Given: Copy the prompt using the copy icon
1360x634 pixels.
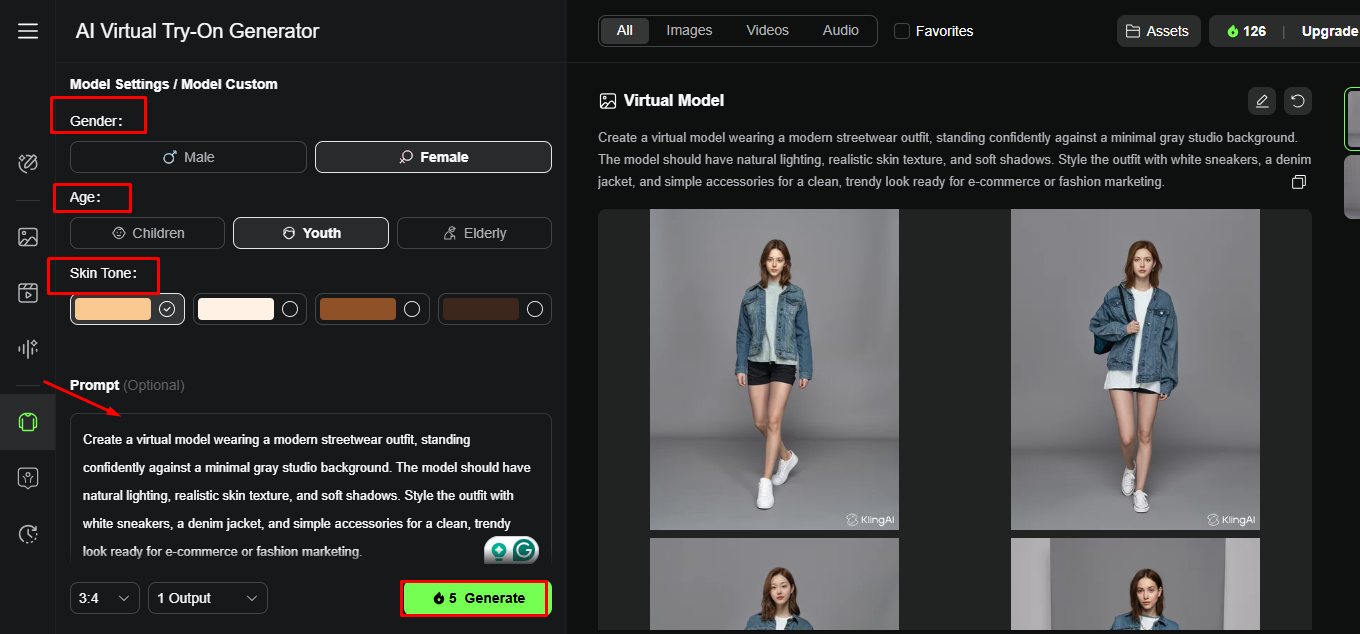Looking at the screenshot, I should [1299, 181].
